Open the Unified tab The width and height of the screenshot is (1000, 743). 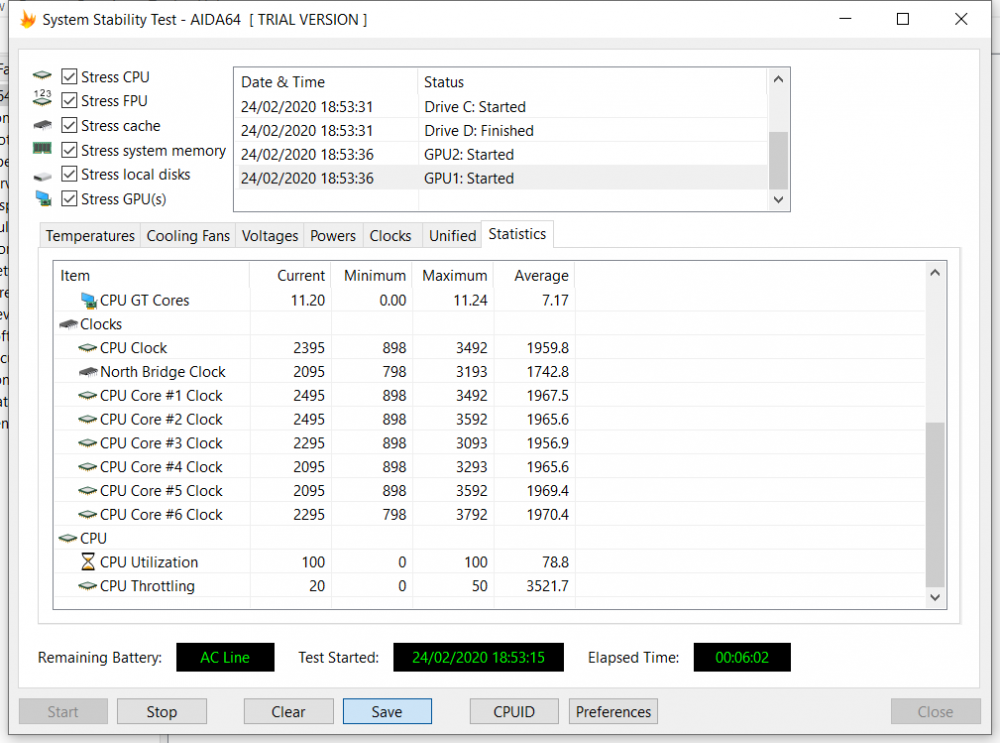(x=452, y=236)
